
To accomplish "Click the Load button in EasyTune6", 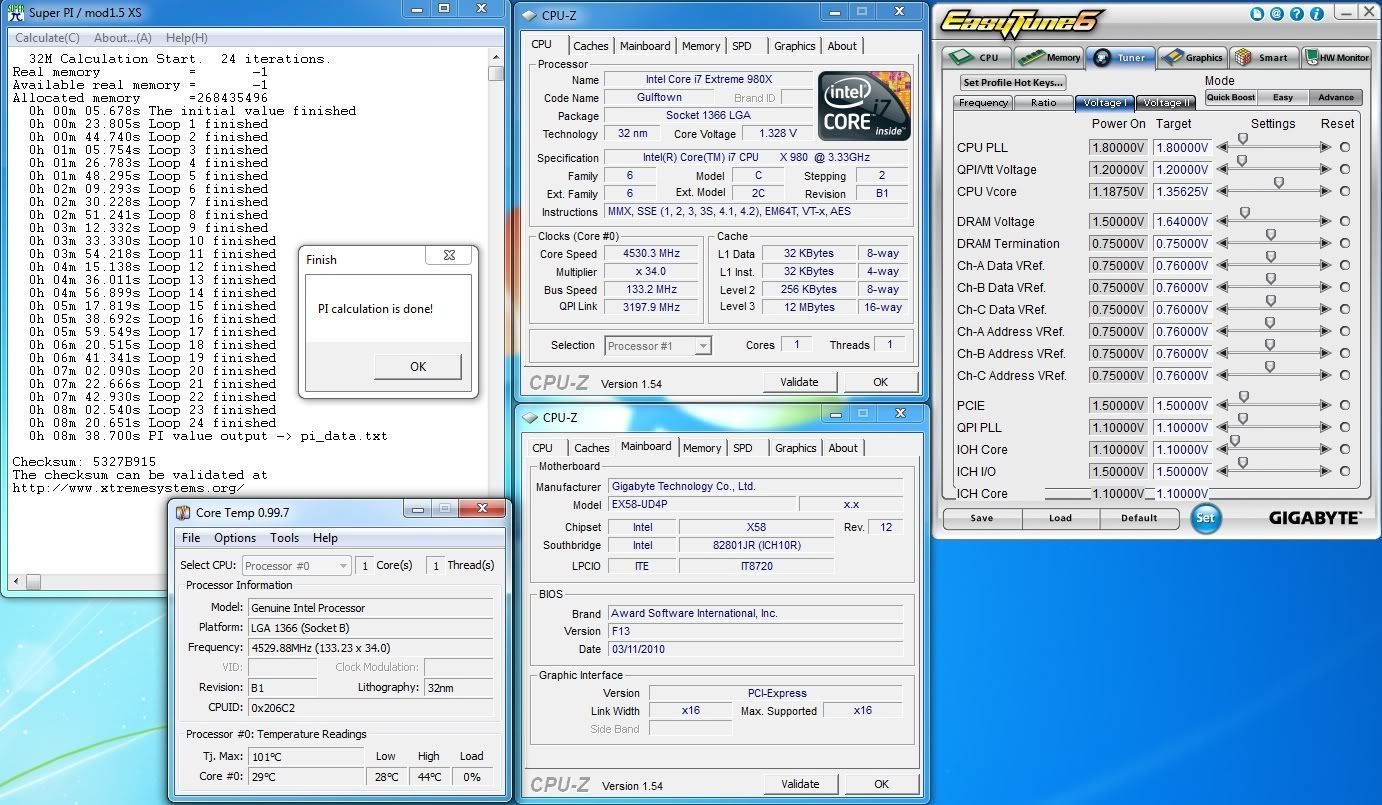I will (x=1060, y=518).
